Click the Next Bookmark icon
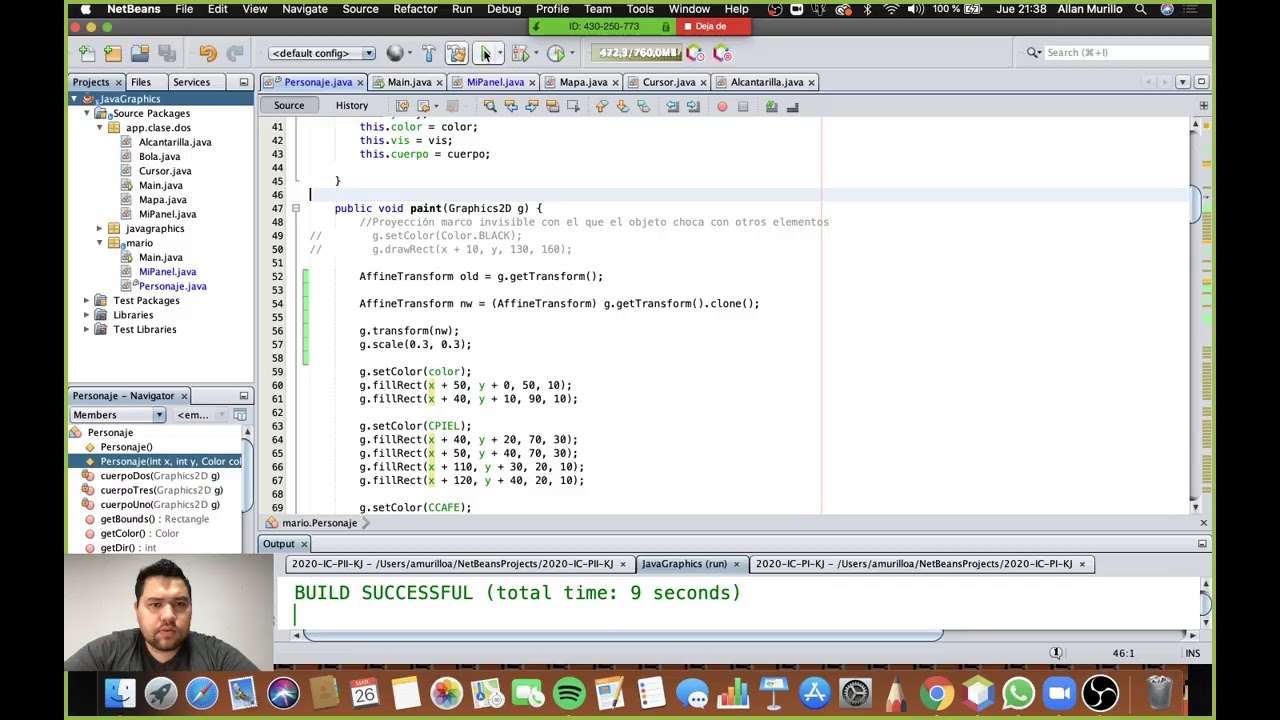Viewport: 1280px width, 720px height. [x=622, y=106]
